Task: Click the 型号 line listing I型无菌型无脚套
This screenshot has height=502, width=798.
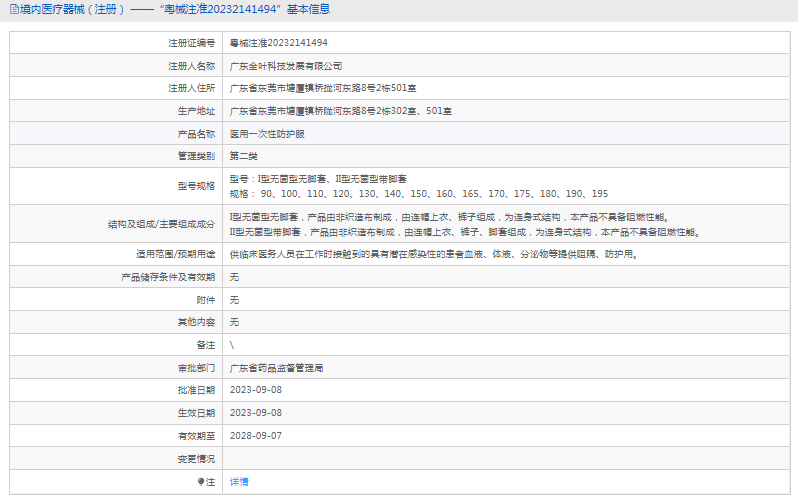Action: click(318, 179)
